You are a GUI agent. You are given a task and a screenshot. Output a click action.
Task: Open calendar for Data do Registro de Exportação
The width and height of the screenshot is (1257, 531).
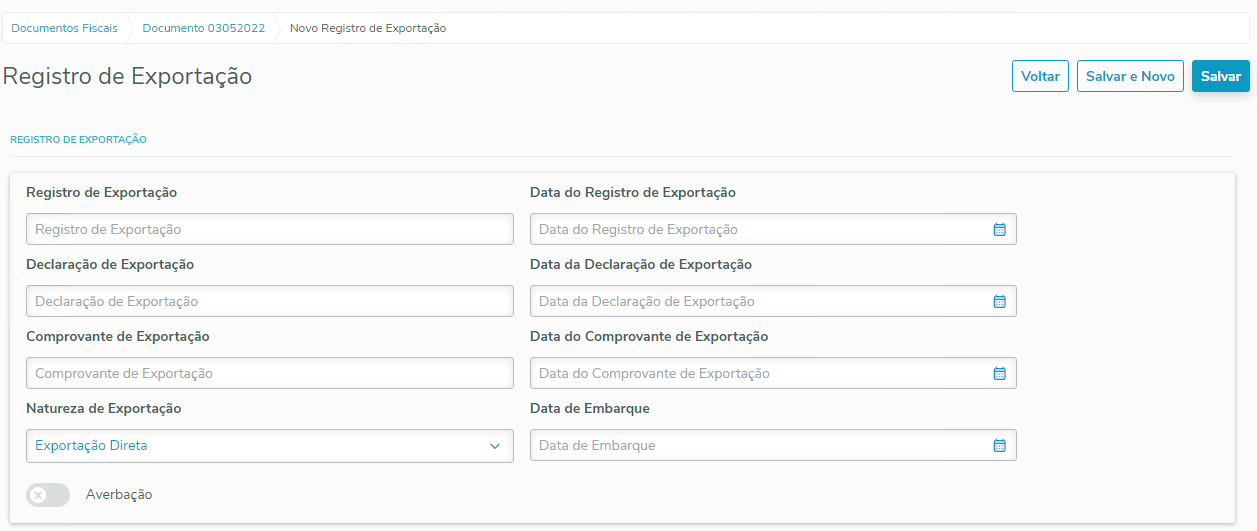pyautogui.click(x=998, y=229)
